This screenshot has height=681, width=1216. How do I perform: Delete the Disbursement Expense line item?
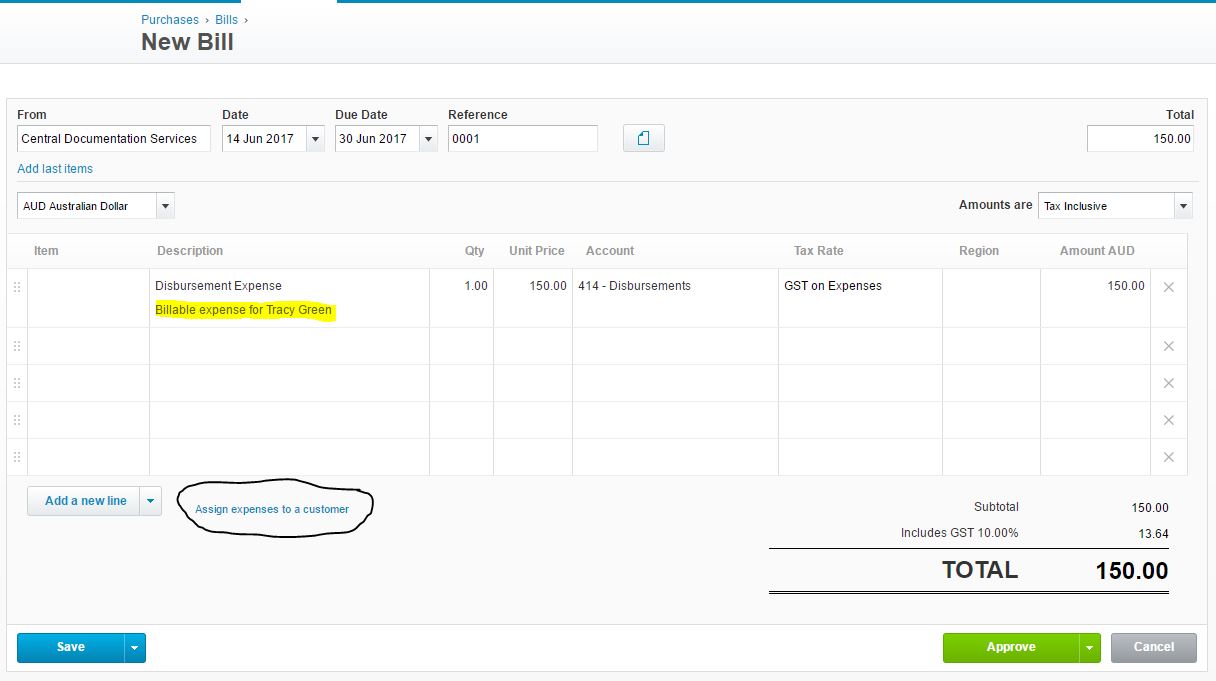pos(1168,287)
